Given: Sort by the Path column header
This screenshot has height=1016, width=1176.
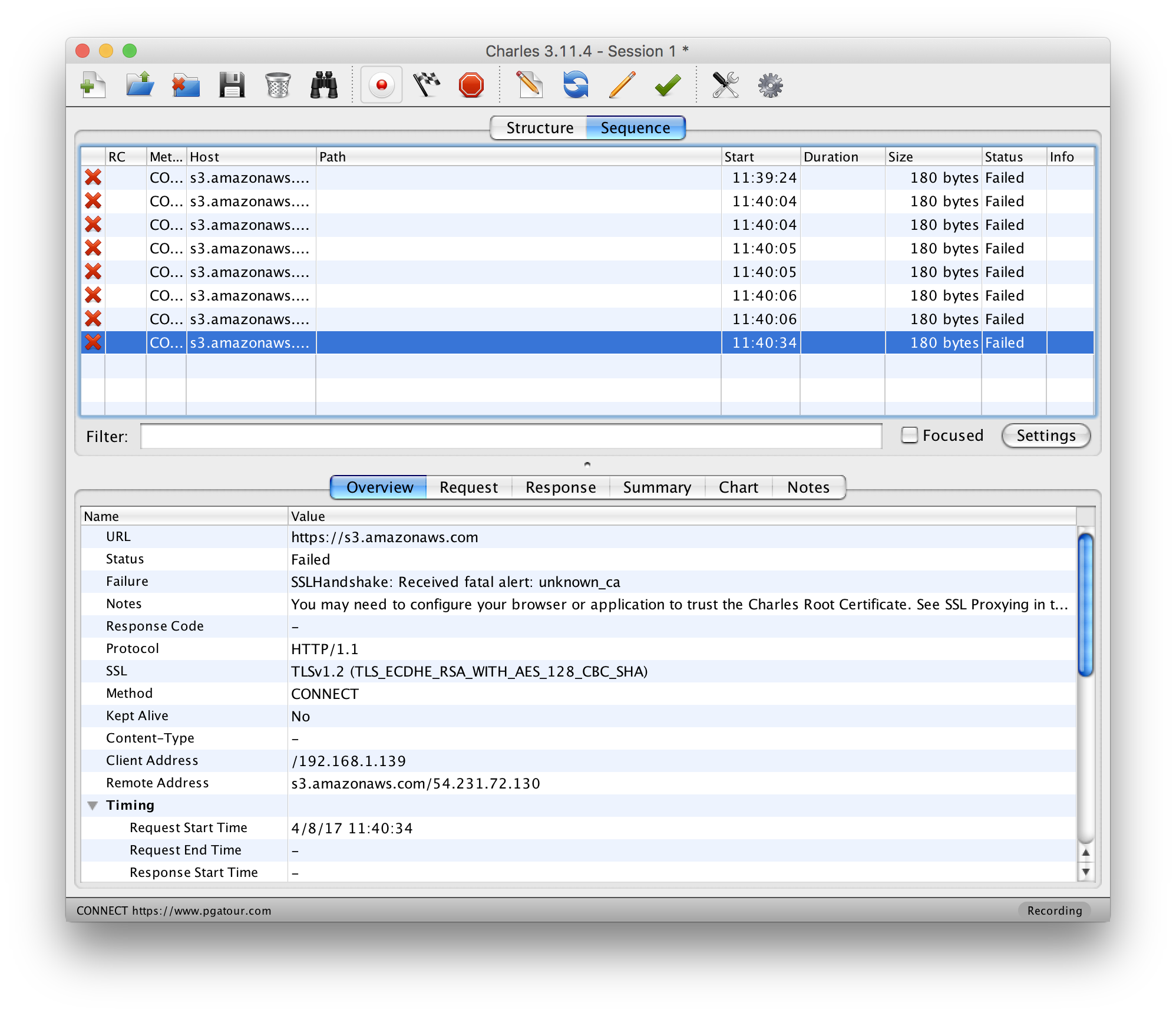Looking at the screenshot, I should (x=518, y=157).
